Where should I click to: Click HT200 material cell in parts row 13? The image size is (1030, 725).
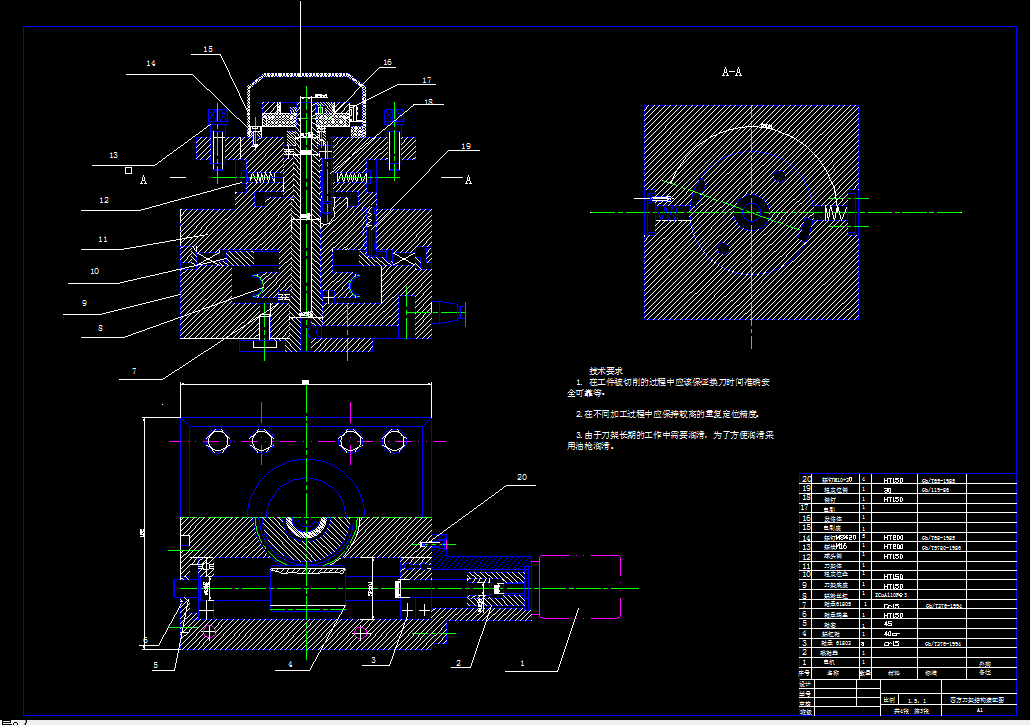click(893, 546)
